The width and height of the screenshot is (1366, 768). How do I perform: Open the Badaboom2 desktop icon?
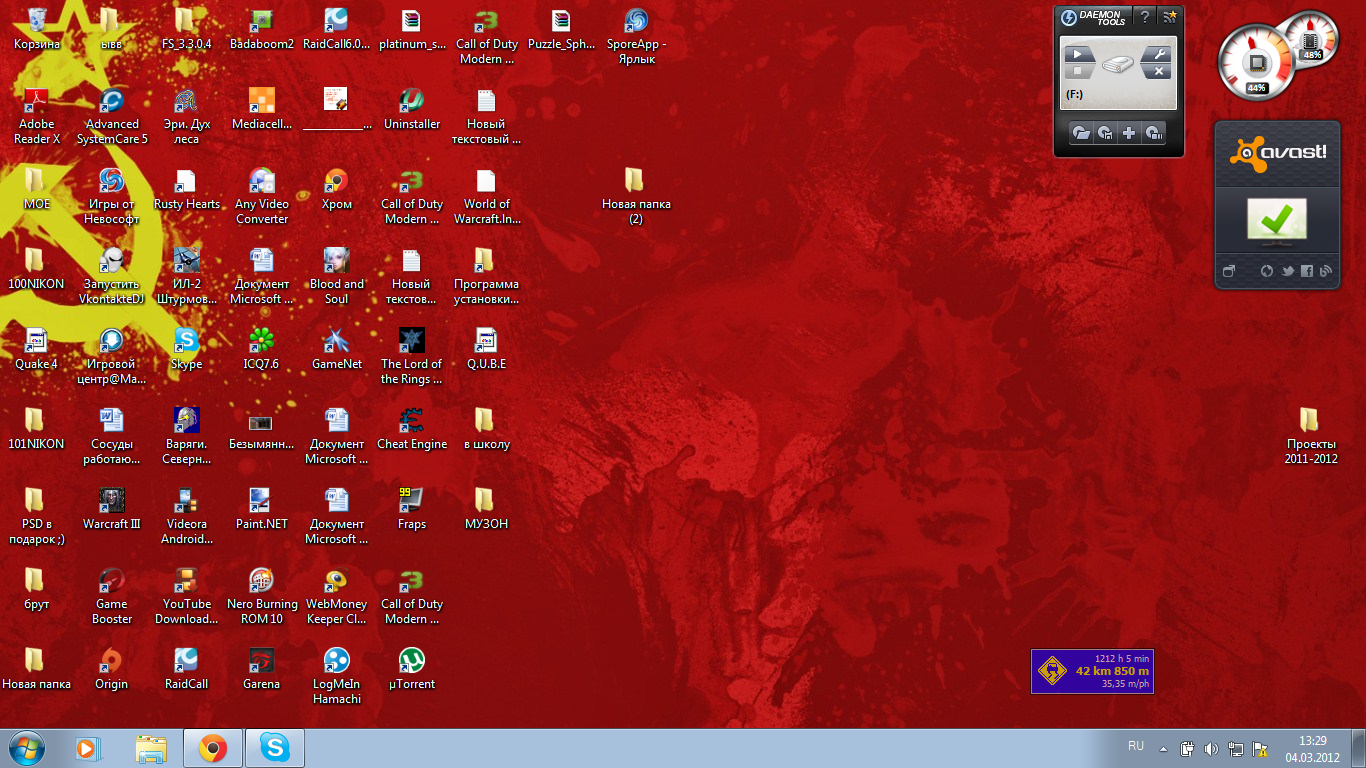coord(262,29)
